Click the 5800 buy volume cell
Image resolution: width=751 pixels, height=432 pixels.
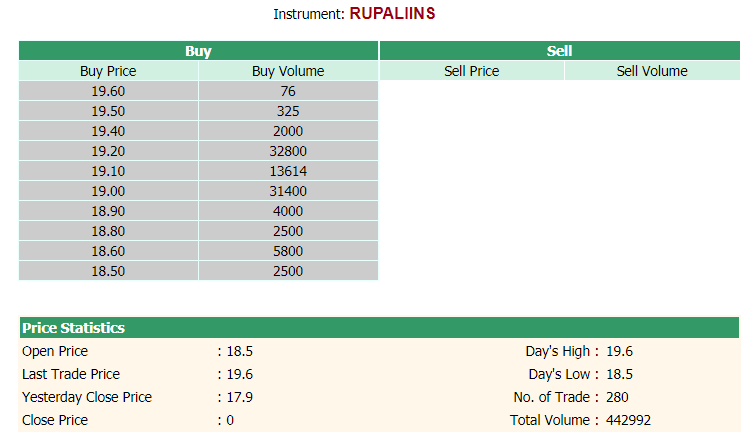pos(288,251)
